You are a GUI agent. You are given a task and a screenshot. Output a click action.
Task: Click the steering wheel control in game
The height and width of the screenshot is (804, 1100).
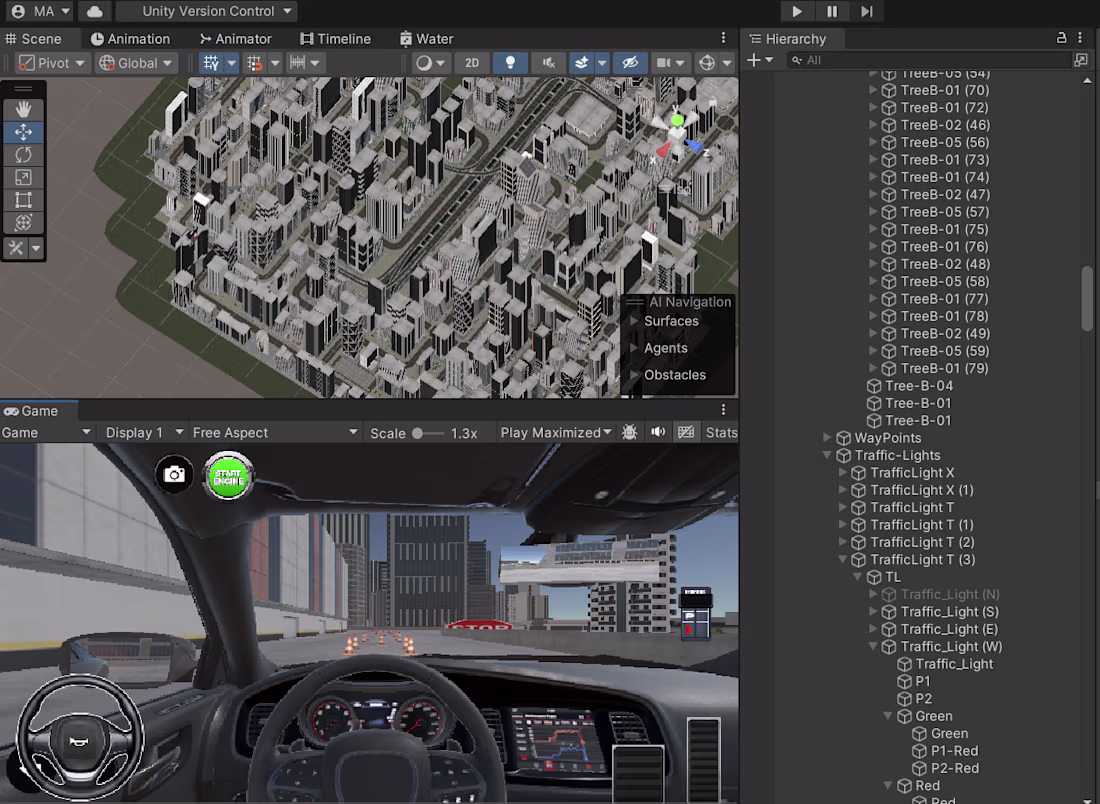pos(79,738)
